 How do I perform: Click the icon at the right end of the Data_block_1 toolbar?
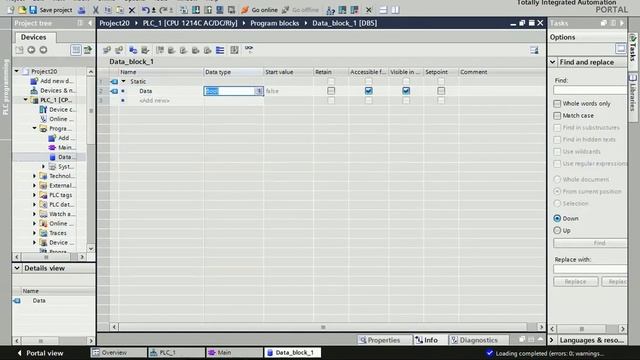point(534,50)
